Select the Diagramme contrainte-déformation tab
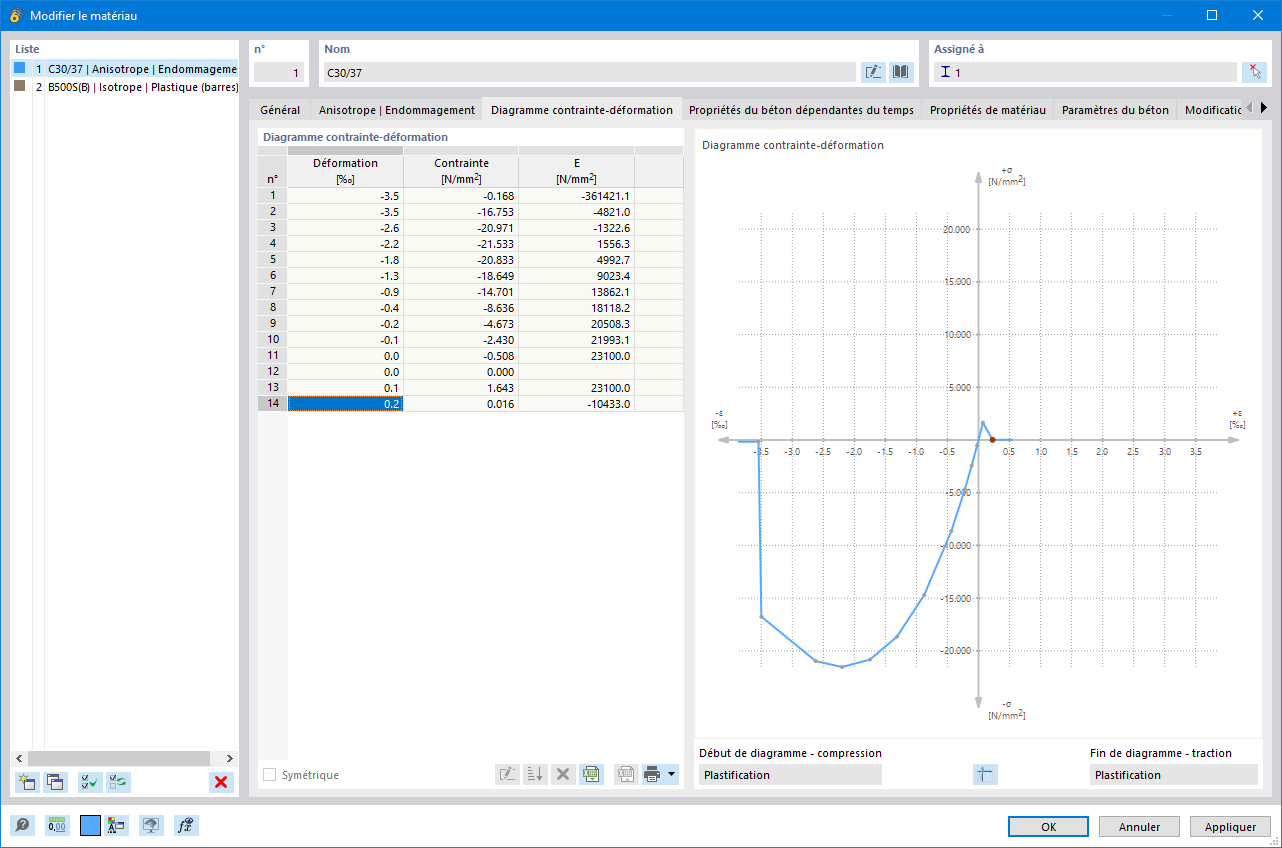This screenshot has height=848, width=1282. tap(582, 110)
